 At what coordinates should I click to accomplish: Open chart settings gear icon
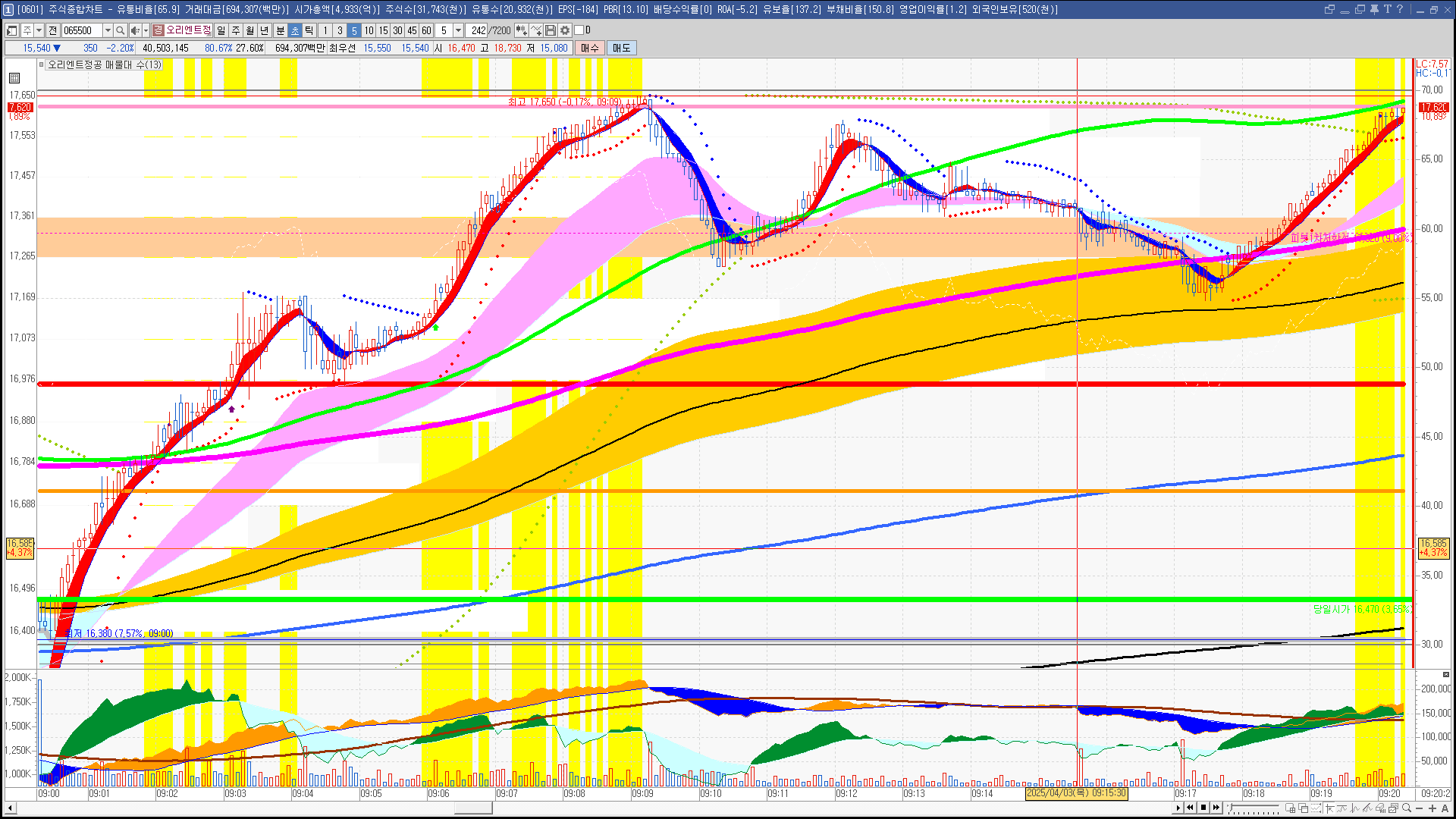click(x=565, y=30)
